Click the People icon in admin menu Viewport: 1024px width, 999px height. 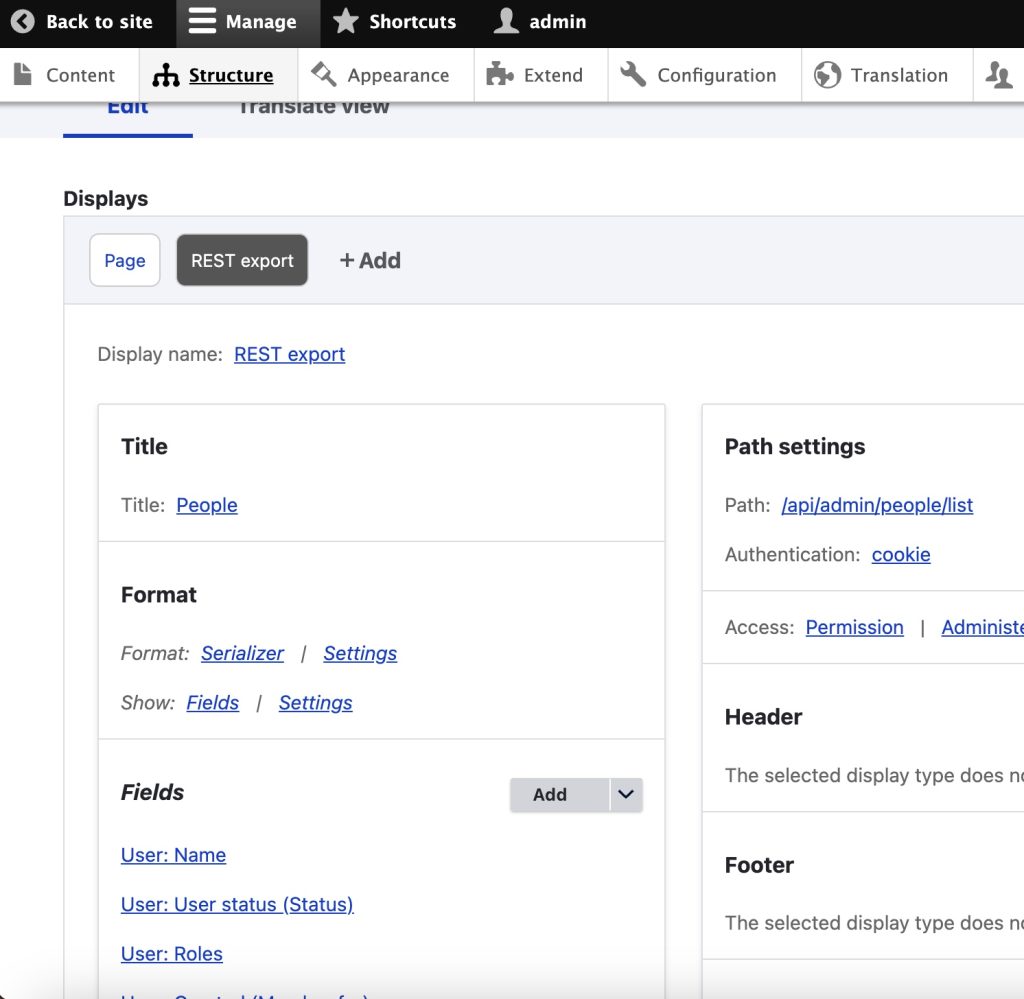999,74
